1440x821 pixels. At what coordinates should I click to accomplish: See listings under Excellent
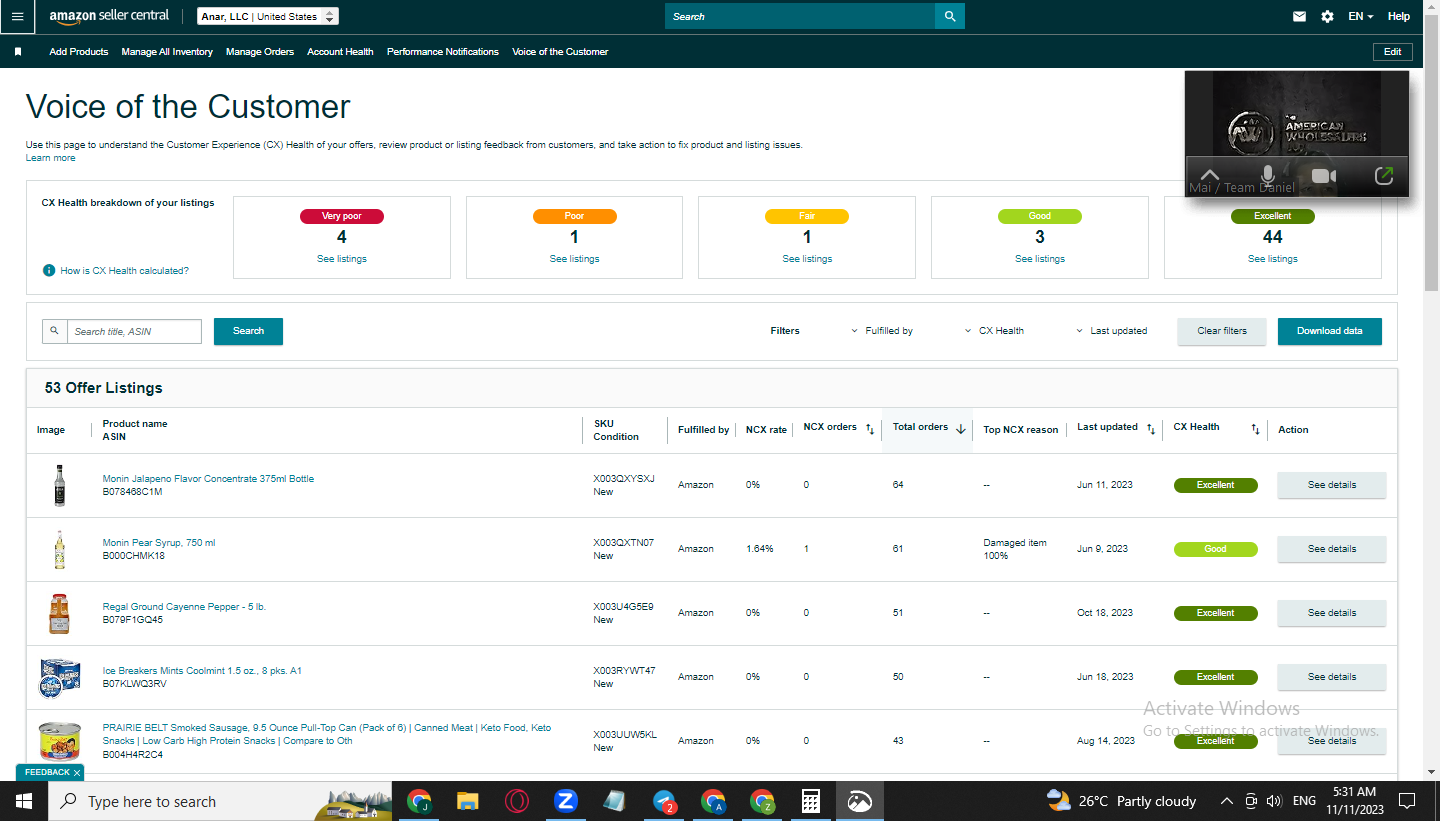tap(1273, 259)
